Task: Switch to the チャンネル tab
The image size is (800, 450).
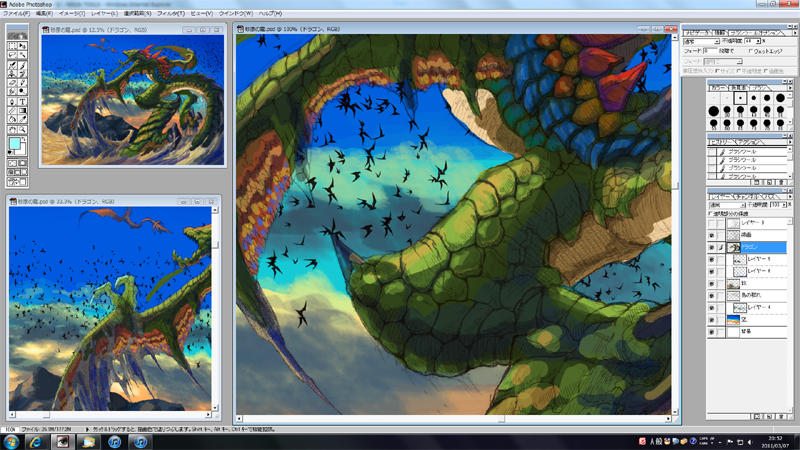Action: (x=749, y=196)
